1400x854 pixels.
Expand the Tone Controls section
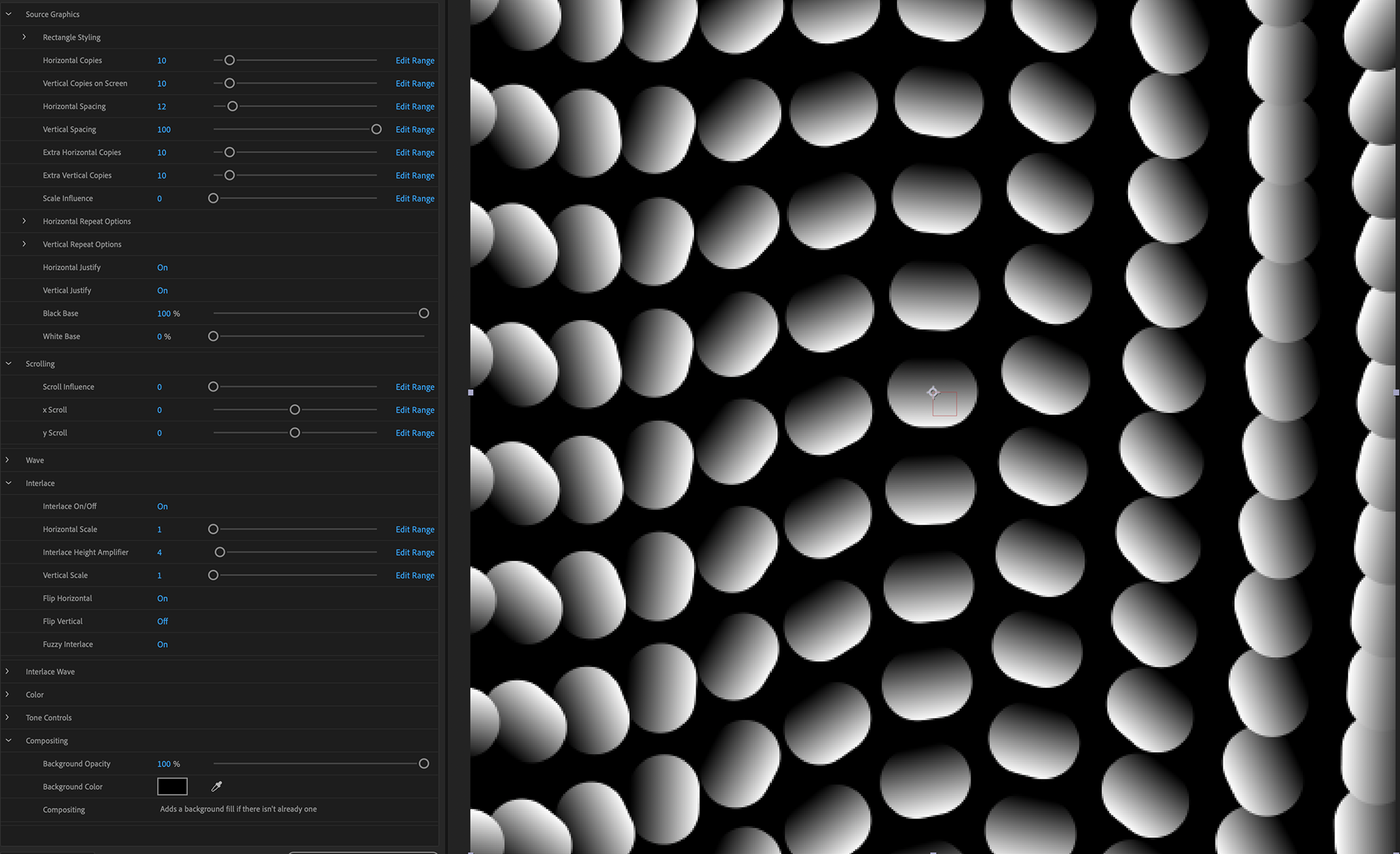click(8, 718)
